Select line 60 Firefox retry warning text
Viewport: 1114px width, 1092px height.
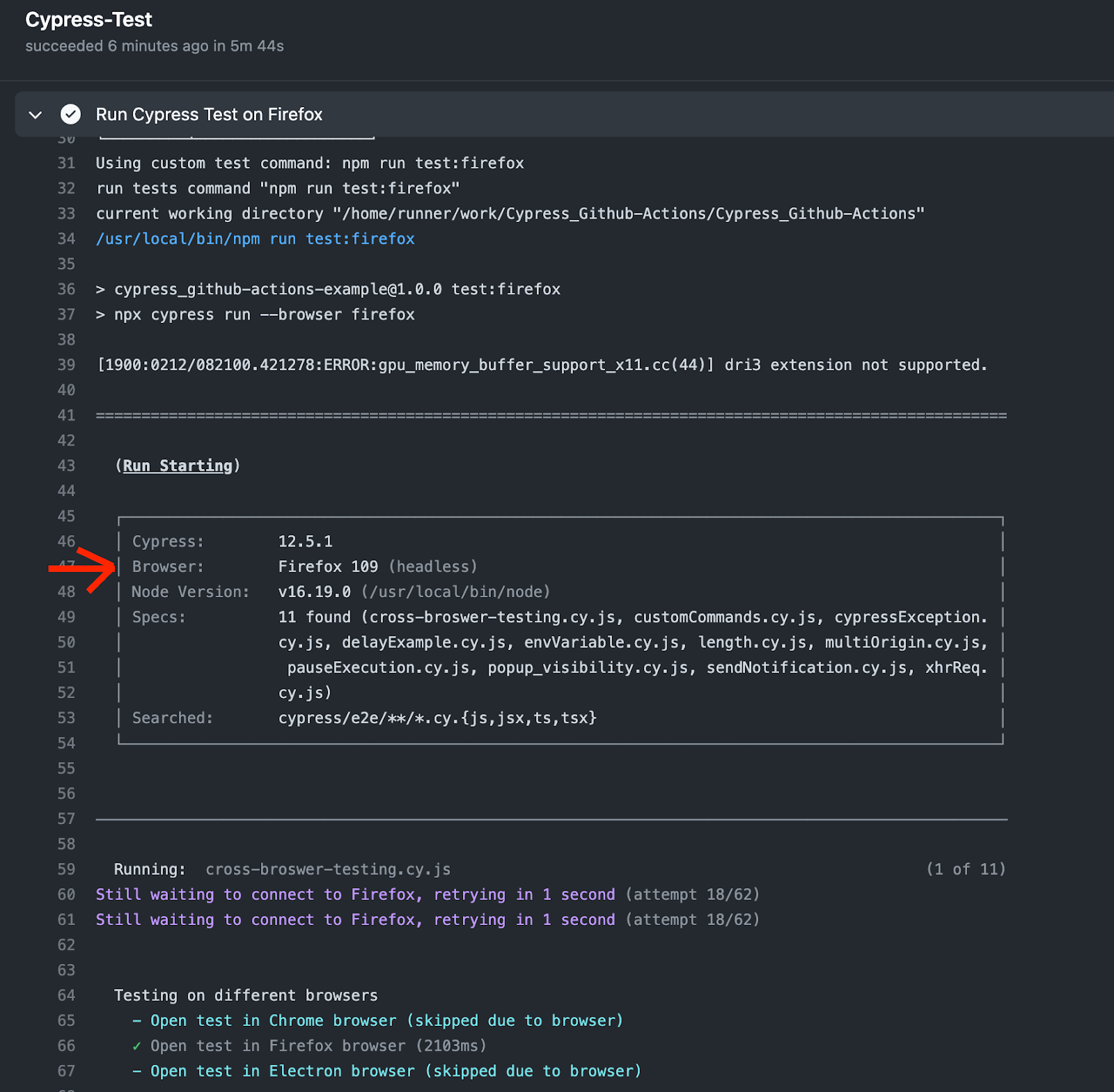pyautogui.click(x=354, y=894)
